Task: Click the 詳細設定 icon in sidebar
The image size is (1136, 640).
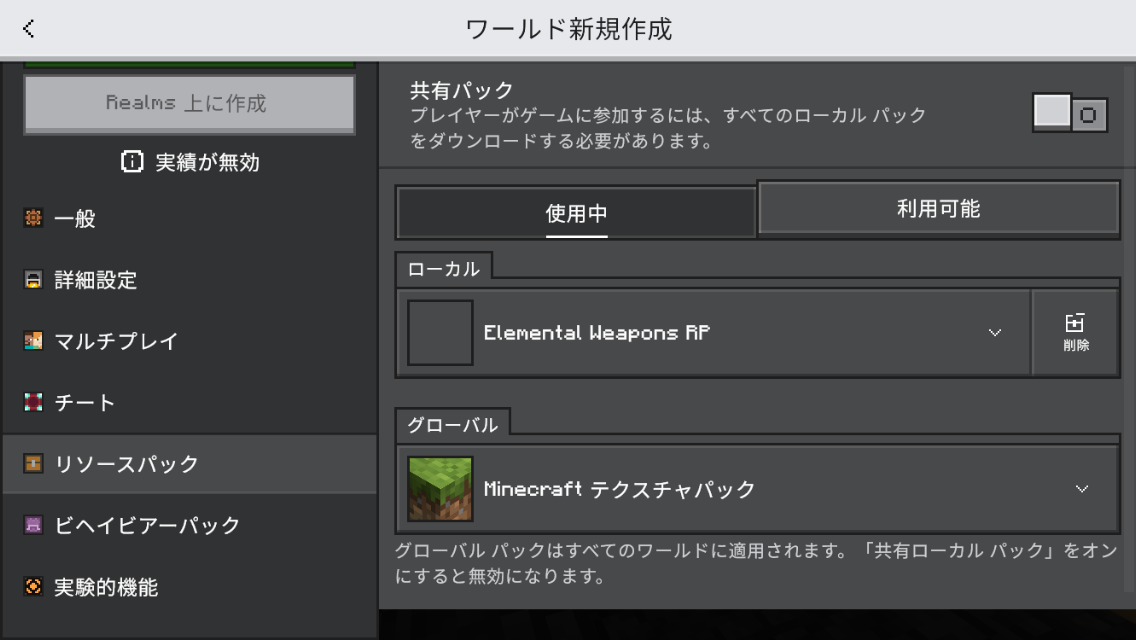Action: 33,280
